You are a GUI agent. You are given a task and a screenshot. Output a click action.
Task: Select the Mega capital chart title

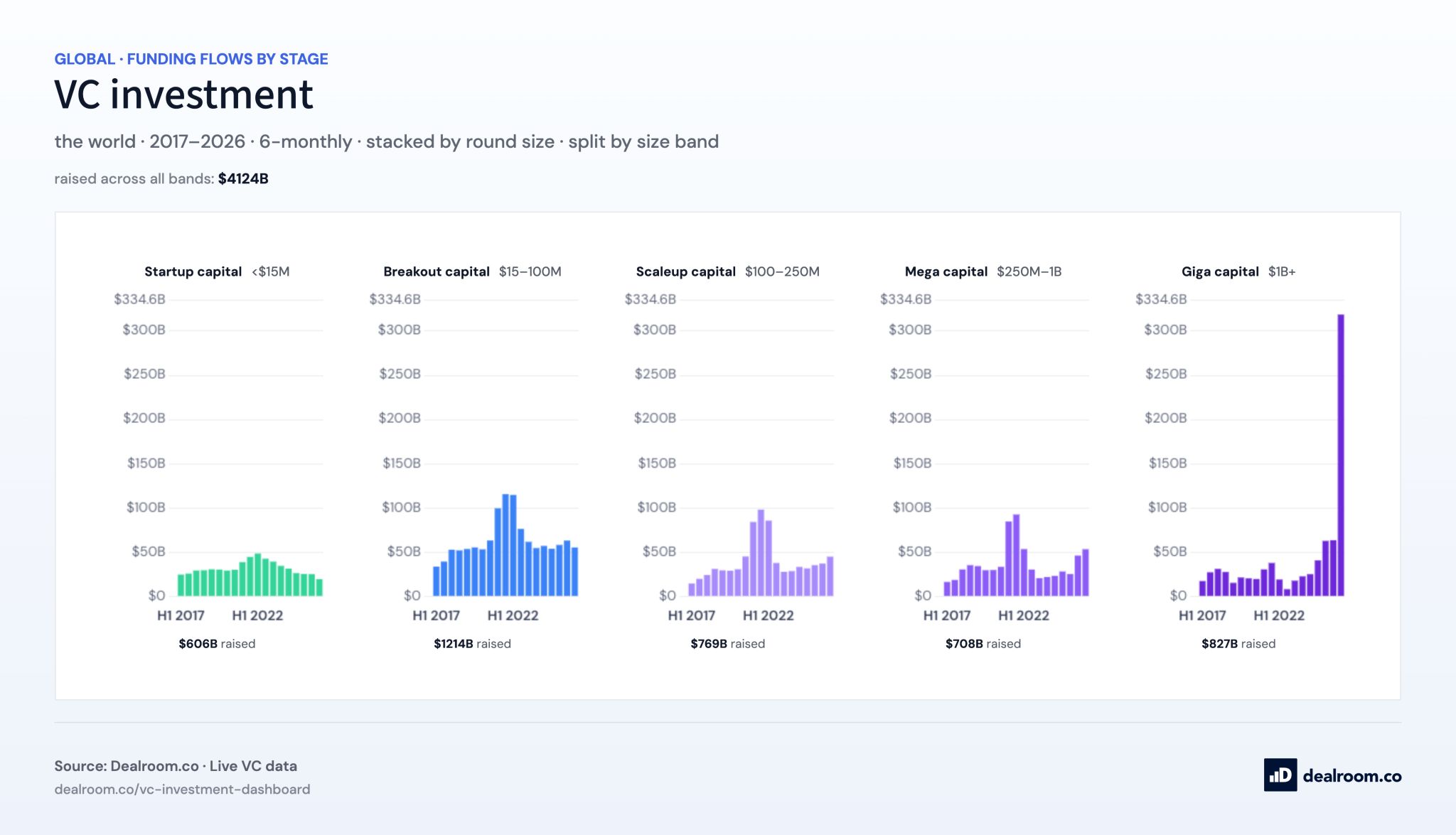[x=946, y=271]
